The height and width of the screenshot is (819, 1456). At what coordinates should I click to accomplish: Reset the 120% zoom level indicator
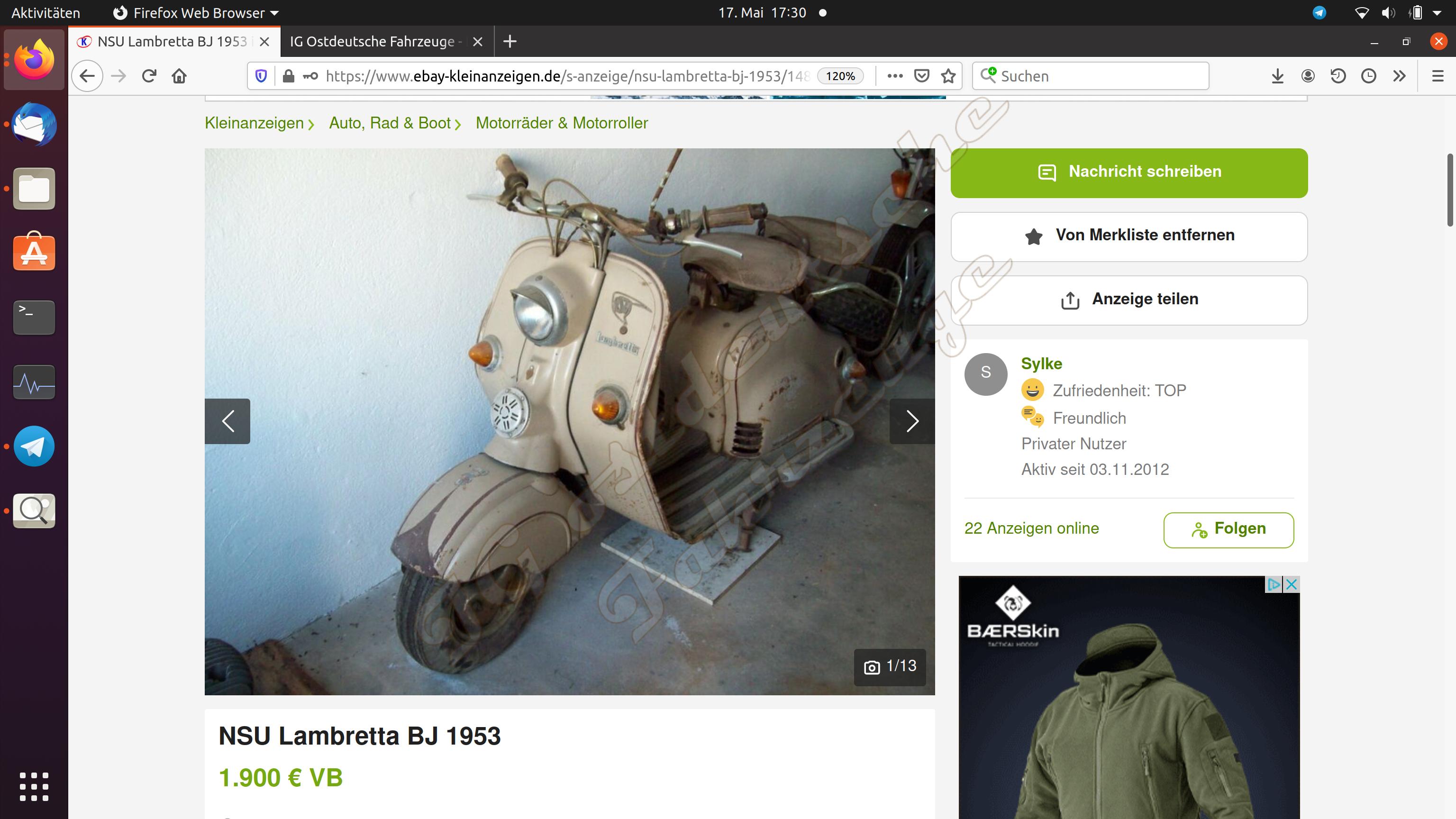[840, 76]
